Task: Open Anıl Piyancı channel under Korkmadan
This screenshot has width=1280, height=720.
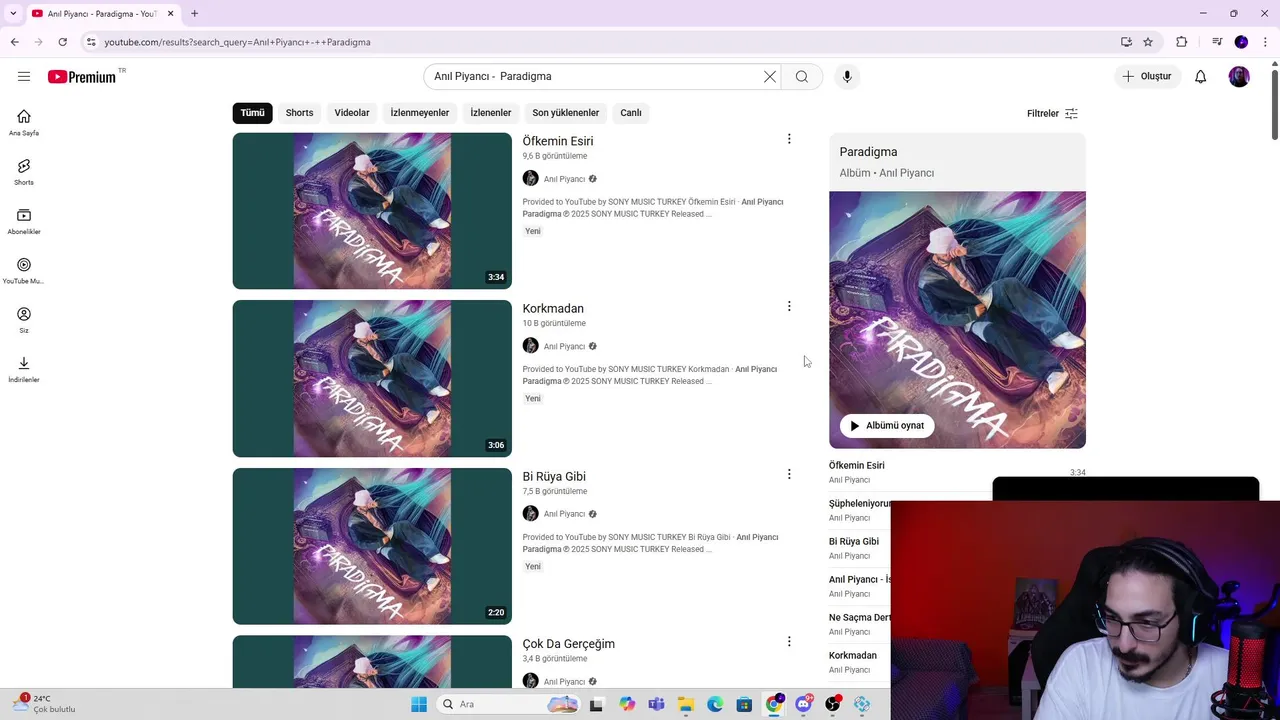Action: click(x=564, y=346)
